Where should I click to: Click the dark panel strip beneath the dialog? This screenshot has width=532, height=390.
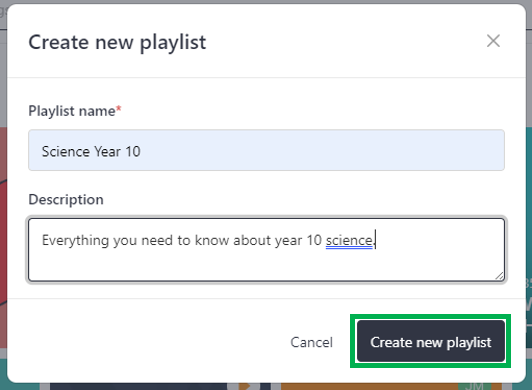point(138,386)
